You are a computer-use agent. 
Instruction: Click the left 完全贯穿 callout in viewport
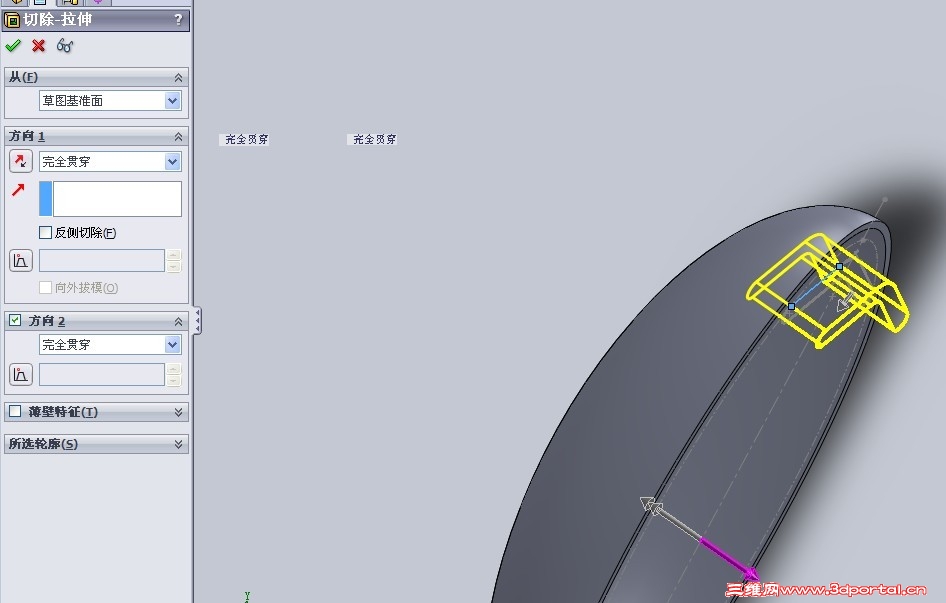[244, 139]
